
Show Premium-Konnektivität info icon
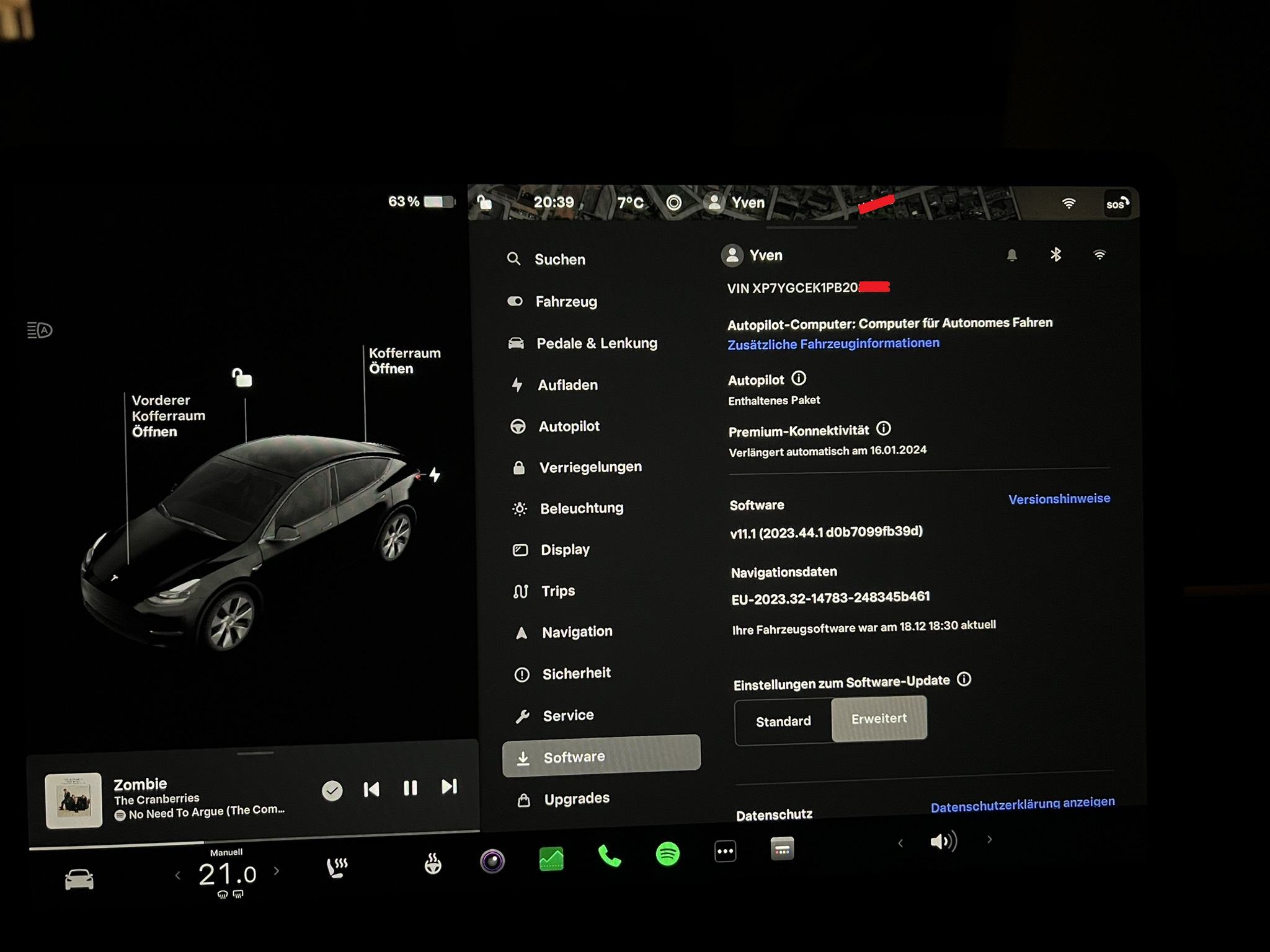[884, 428]
